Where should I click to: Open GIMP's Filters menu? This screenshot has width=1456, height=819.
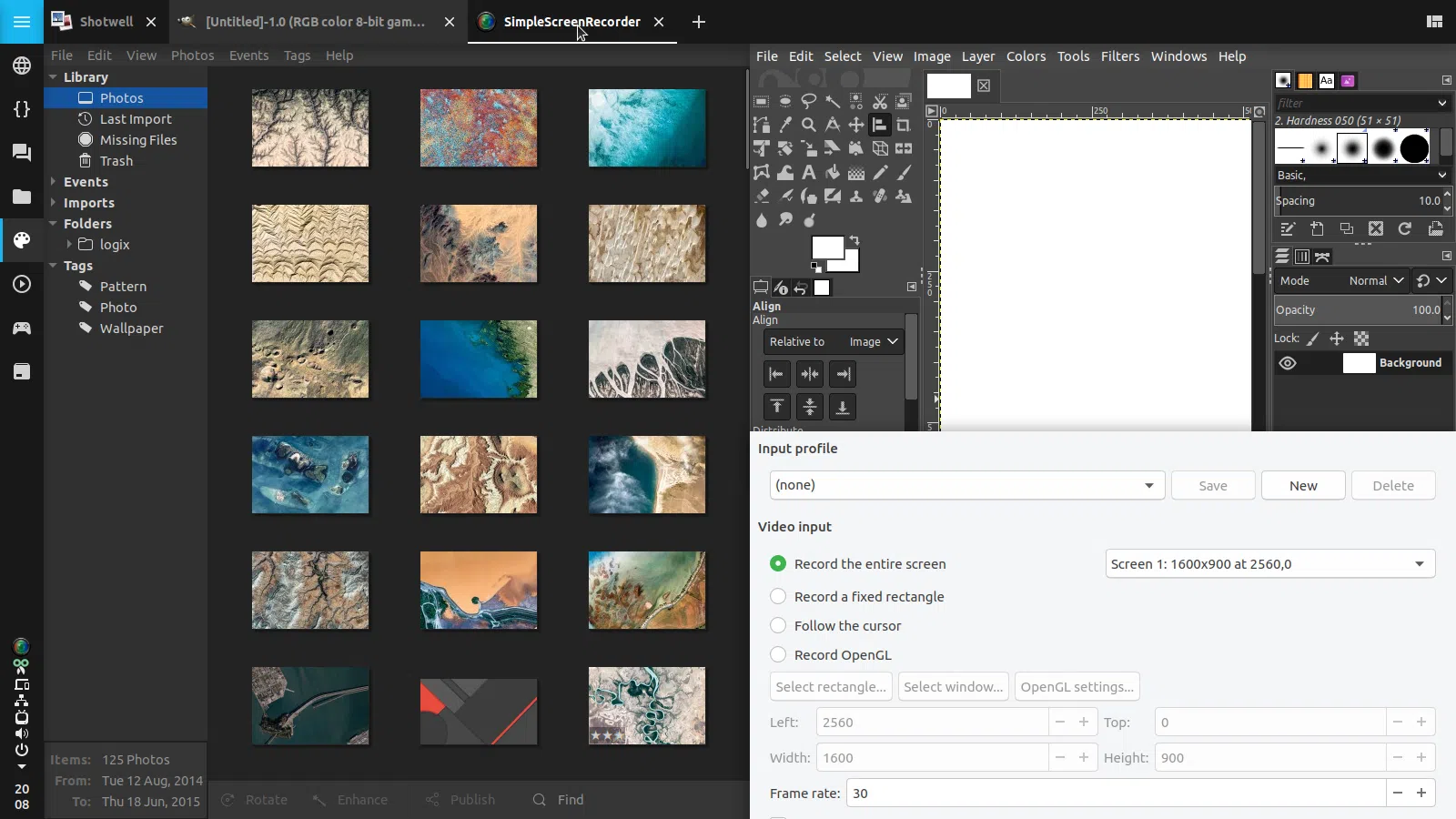1121,56
